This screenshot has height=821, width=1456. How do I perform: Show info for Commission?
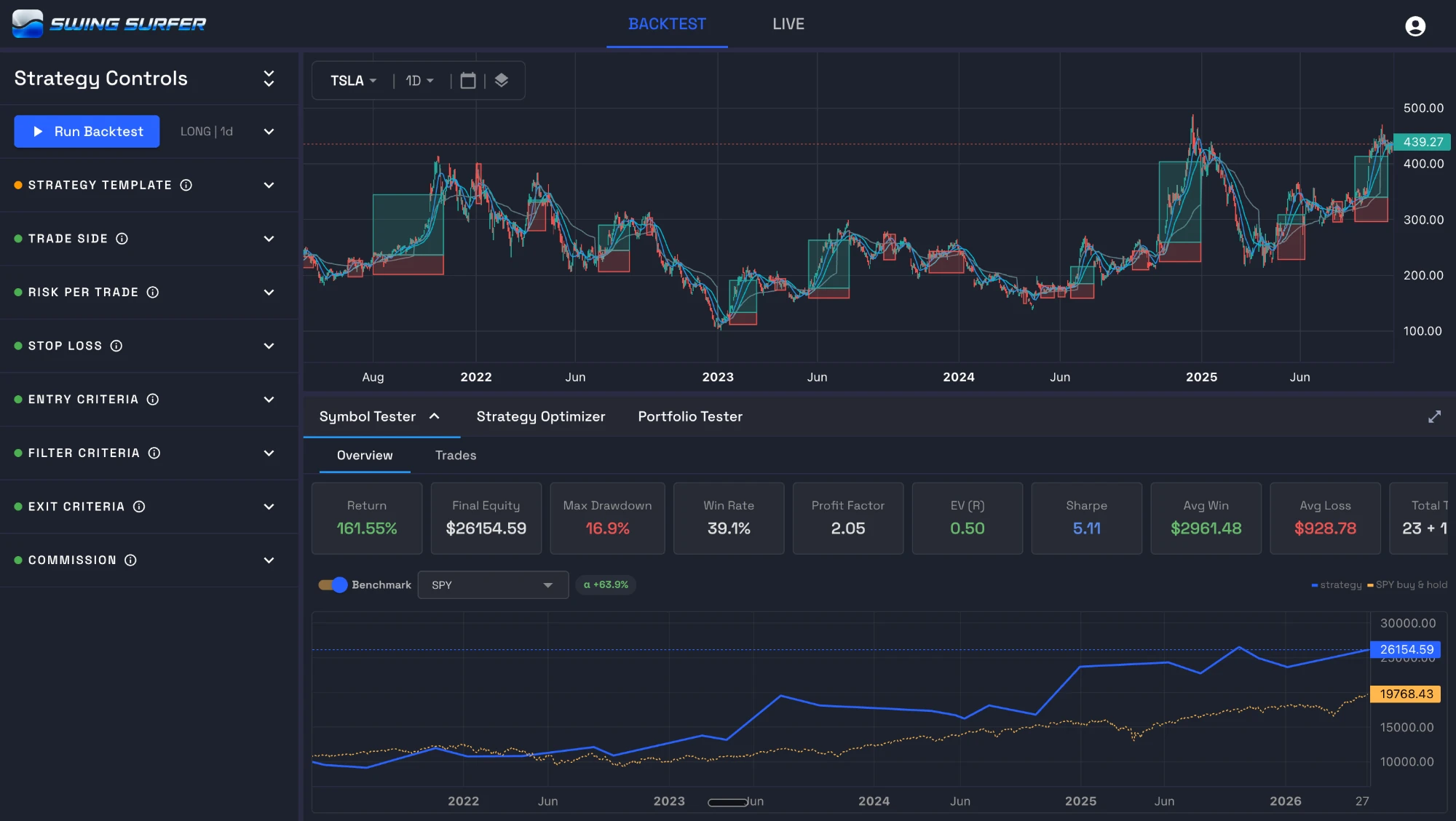click(130, 560)
